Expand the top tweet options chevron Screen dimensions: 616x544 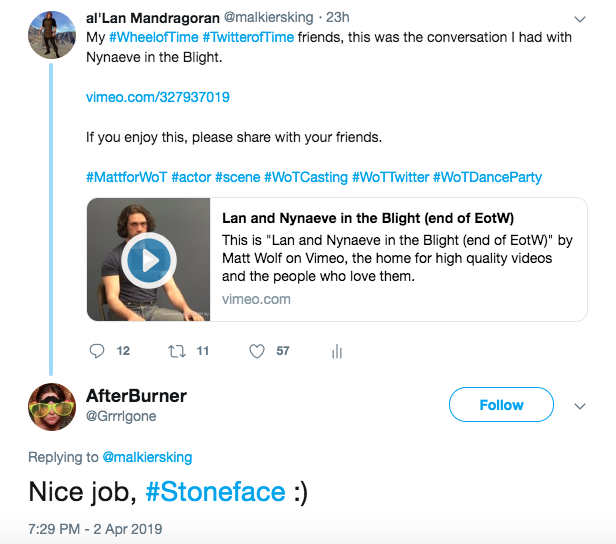(x=579, y=18)
